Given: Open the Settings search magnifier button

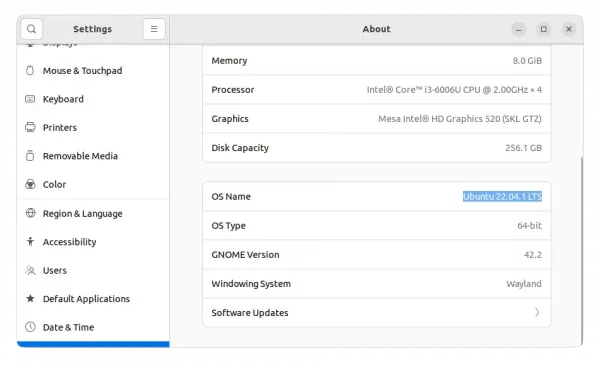Looking at the screenshot, I should click(31, 29).
